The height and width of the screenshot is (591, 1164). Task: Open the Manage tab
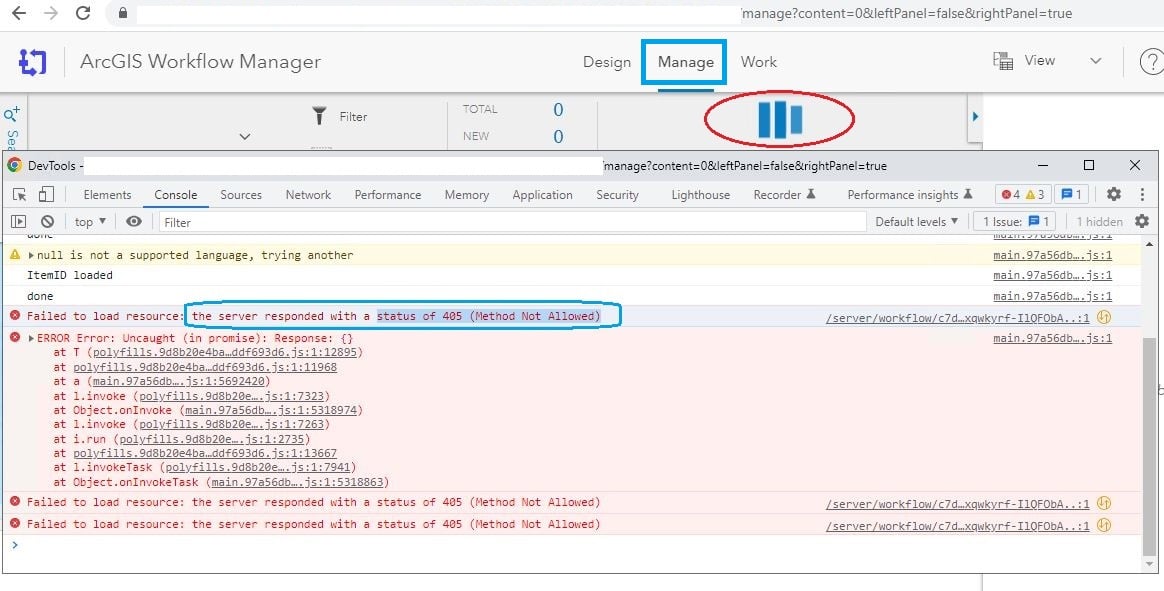[x=685, y=62]
